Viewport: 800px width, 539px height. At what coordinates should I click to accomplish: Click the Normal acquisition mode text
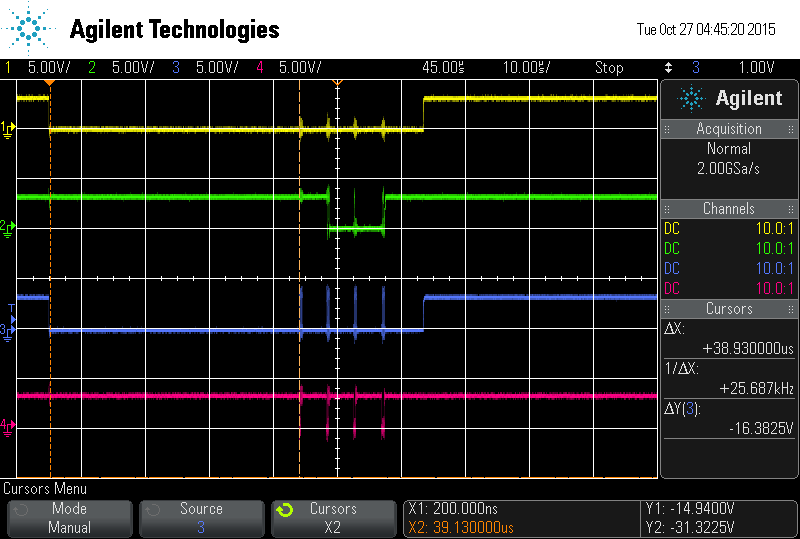click(x=729, y=149)
